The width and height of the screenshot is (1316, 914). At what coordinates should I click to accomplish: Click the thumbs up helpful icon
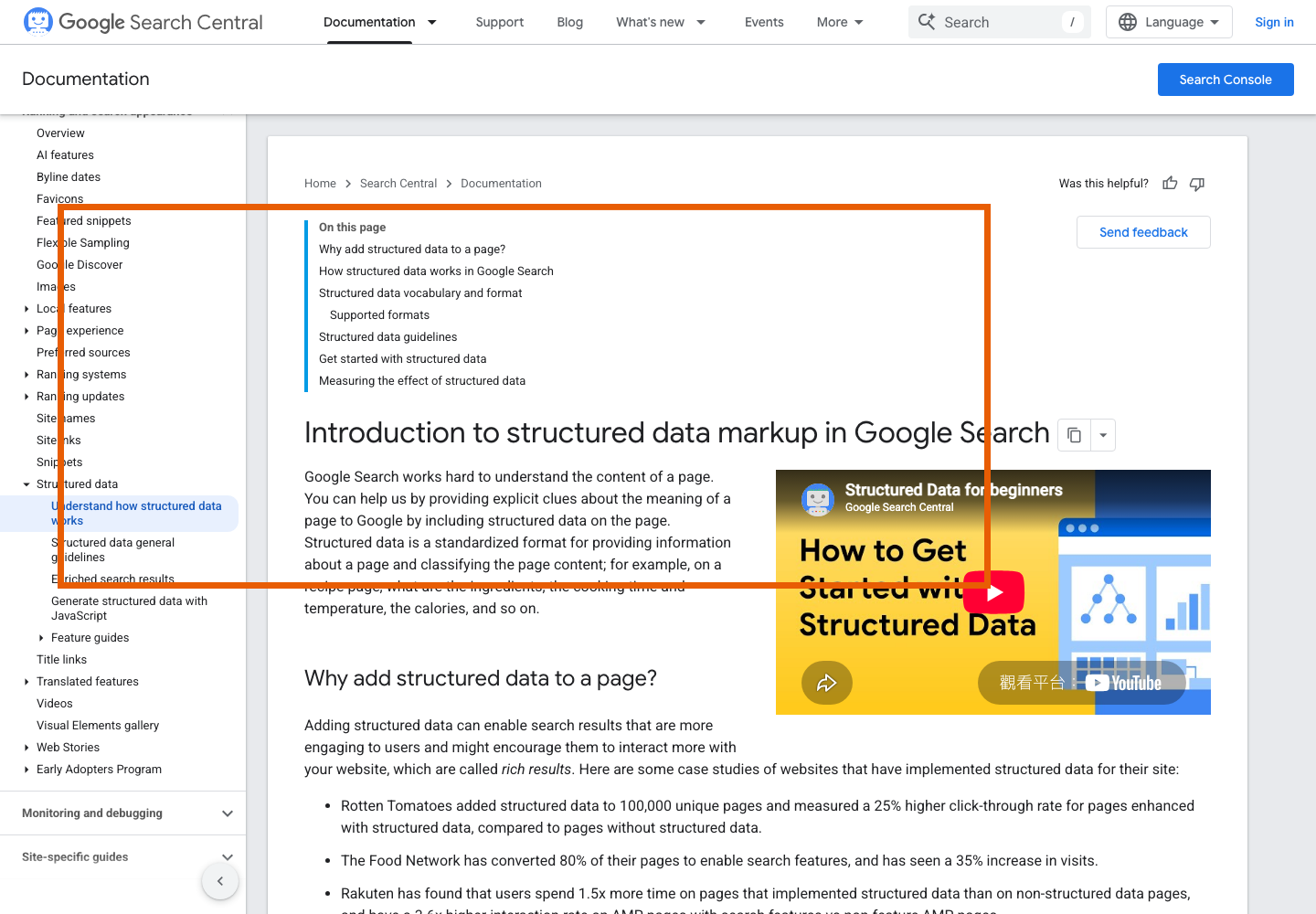point(1170,184)
